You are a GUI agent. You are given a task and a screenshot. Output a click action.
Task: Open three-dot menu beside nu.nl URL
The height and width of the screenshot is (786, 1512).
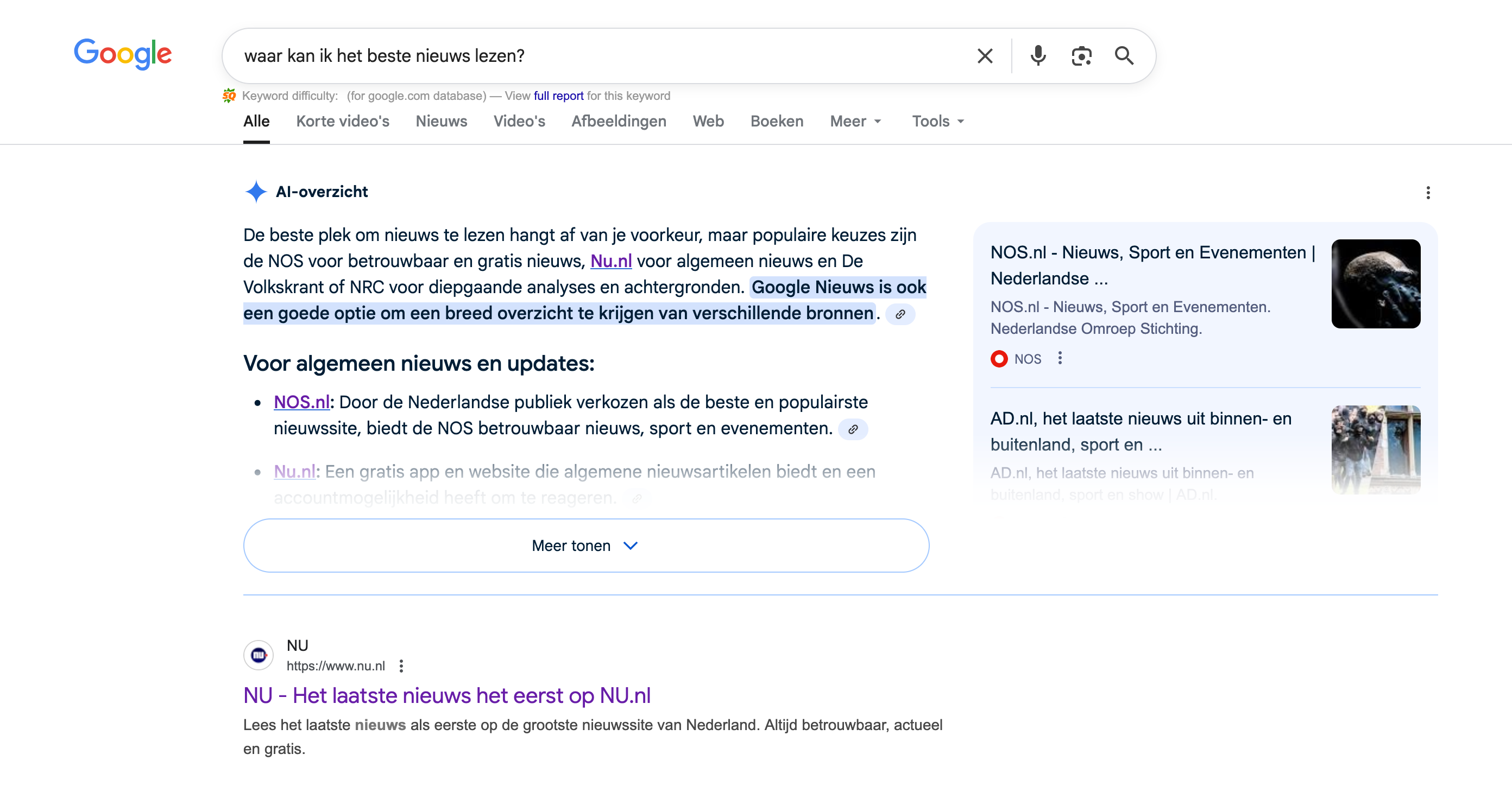(401, 665)
